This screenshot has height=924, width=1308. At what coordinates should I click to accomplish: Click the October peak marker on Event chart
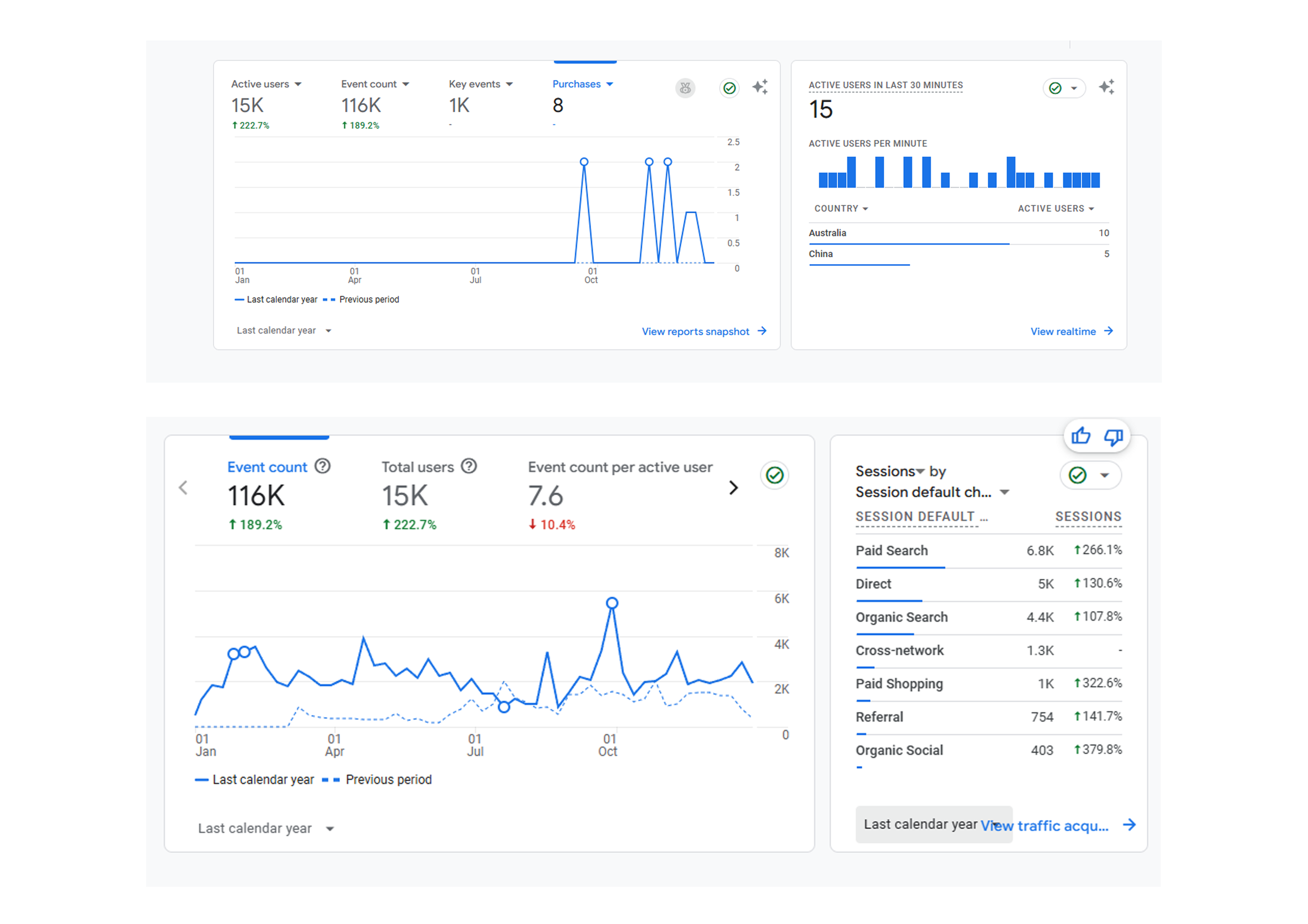click(x=612, y=603)
